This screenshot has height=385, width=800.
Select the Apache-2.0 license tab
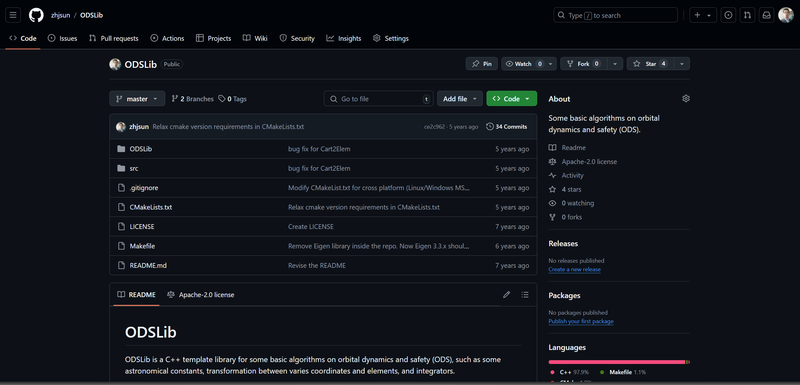coord(201,295)
